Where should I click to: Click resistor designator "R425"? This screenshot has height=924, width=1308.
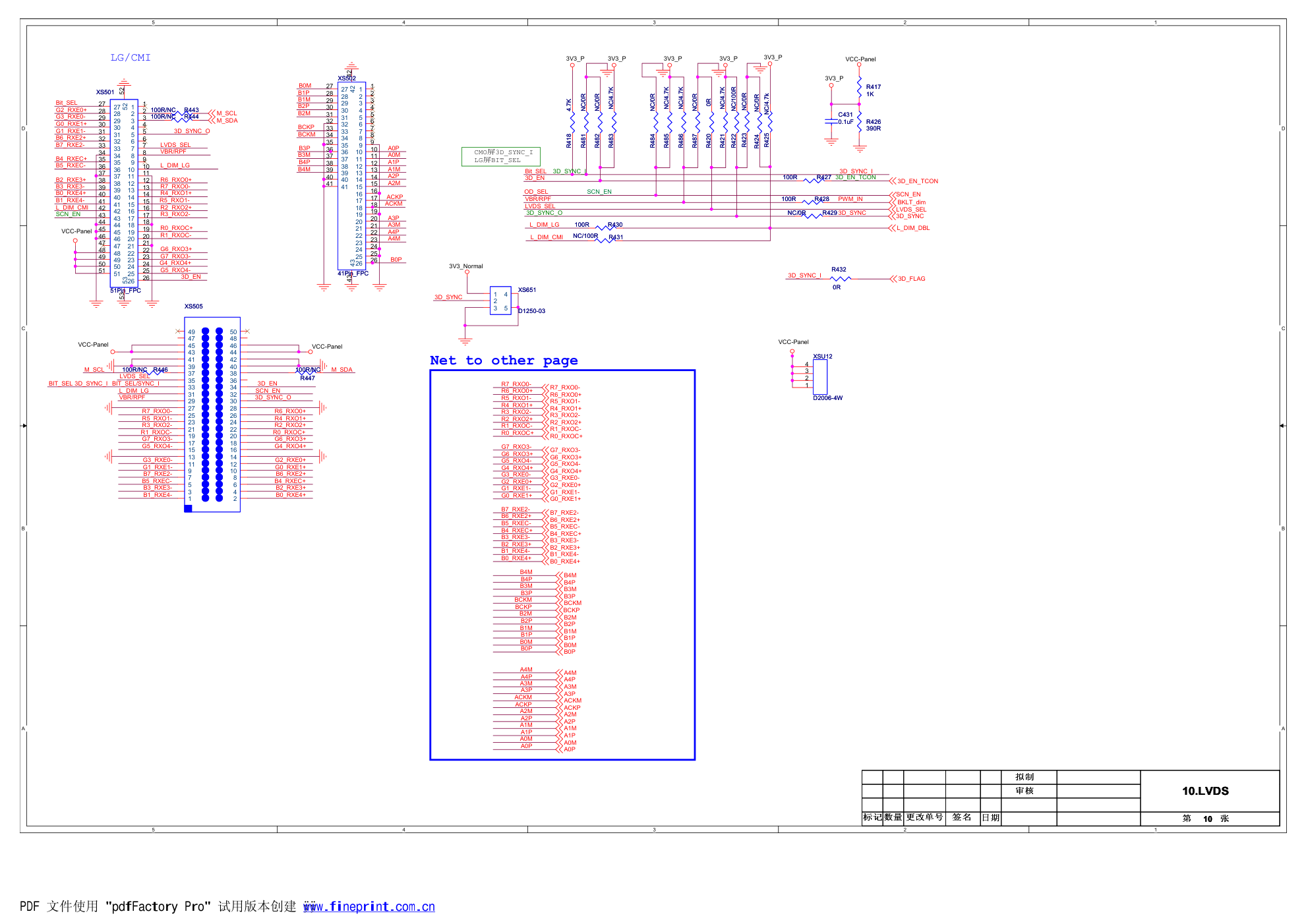tap(766, 140)
